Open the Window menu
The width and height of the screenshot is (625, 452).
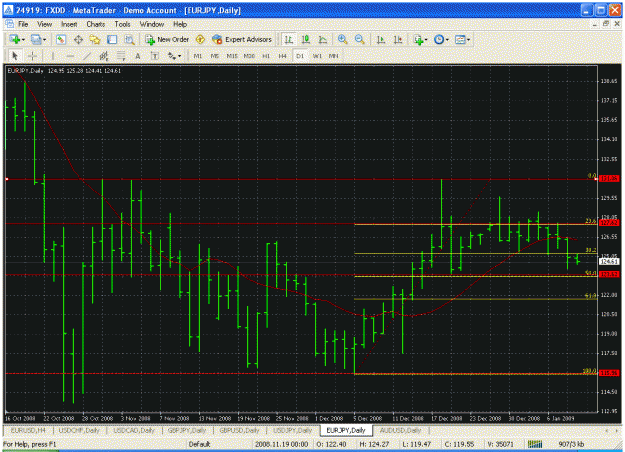(151, 24)
